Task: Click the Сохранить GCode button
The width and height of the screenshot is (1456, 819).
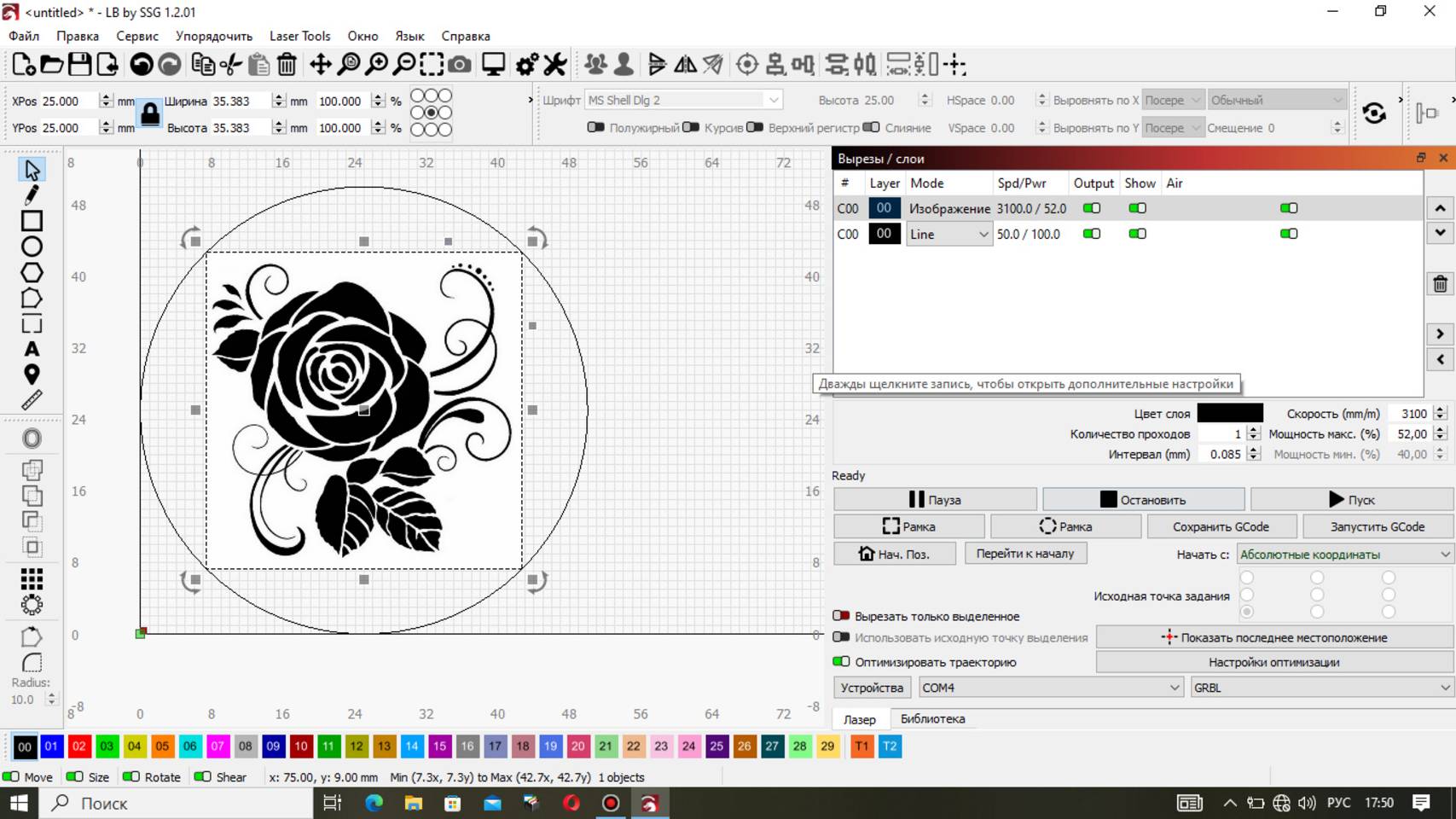Action: pos(1221,526)
